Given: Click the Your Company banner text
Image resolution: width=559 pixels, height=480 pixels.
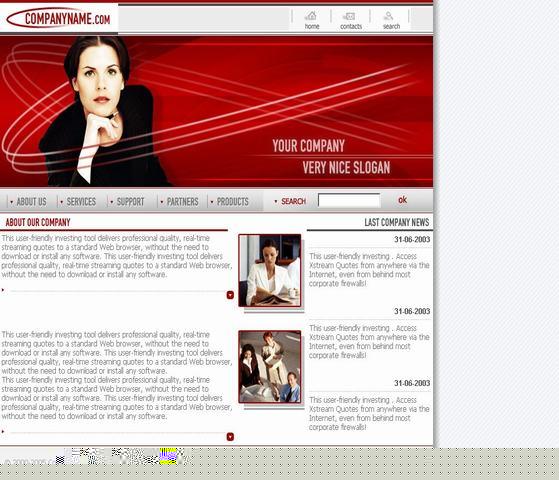Looking at the screenshot, I should [x=309, y=146].
